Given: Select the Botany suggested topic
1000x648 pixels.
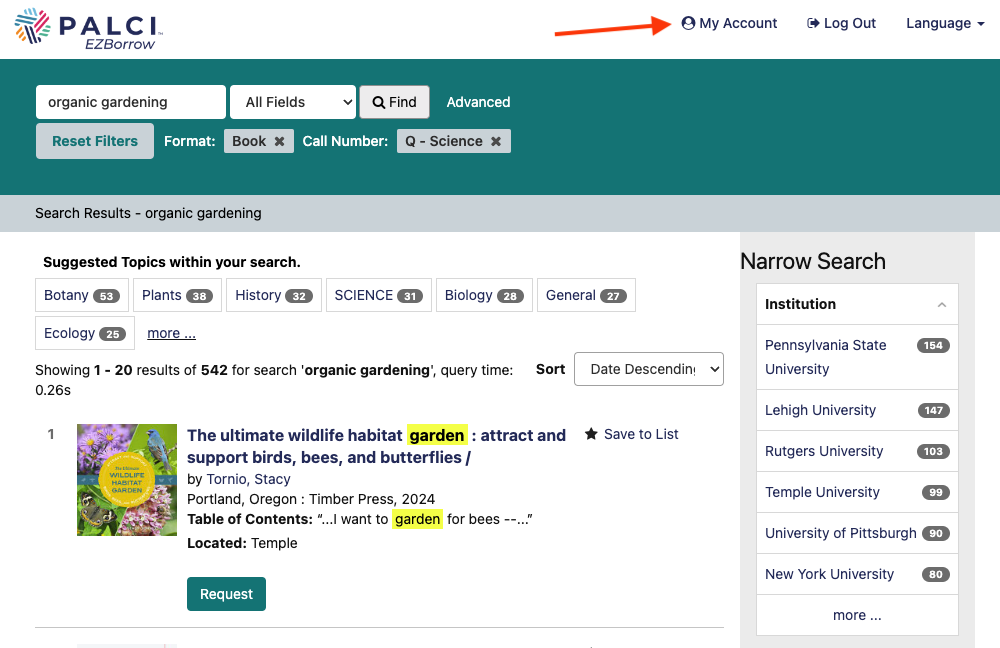Looking at the screenshot, I should click(x=81, y=295).
